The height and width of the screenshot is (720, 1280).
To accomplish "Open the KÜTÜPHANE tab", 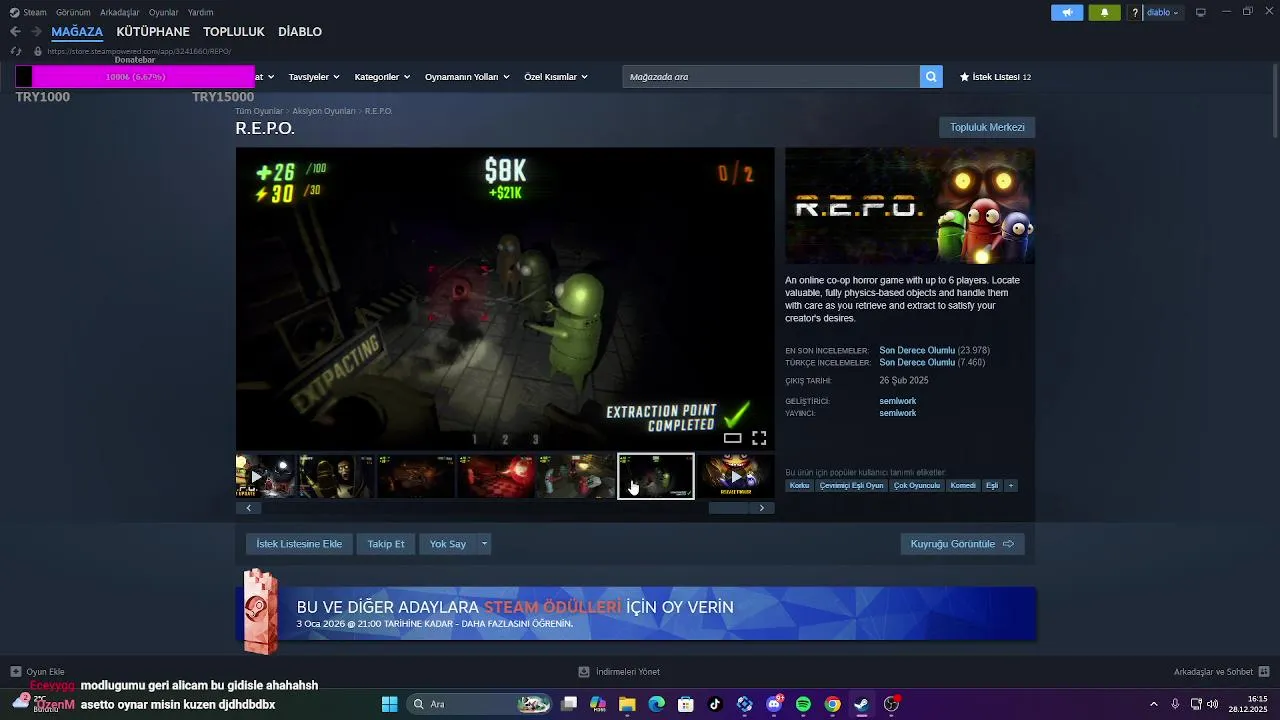I will coord(153,32).
